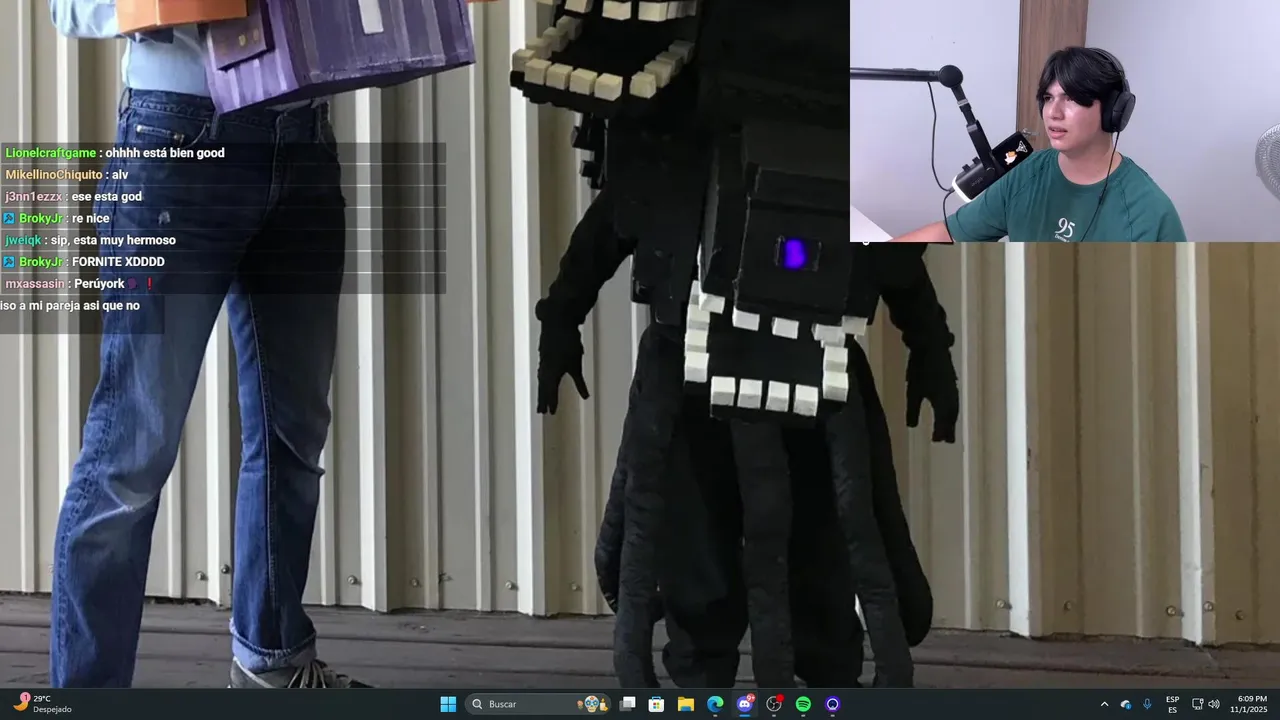1280x720 pixels.
Task: Select the chat text 'ohhhh está bien good'
Action: pos(165,153)
